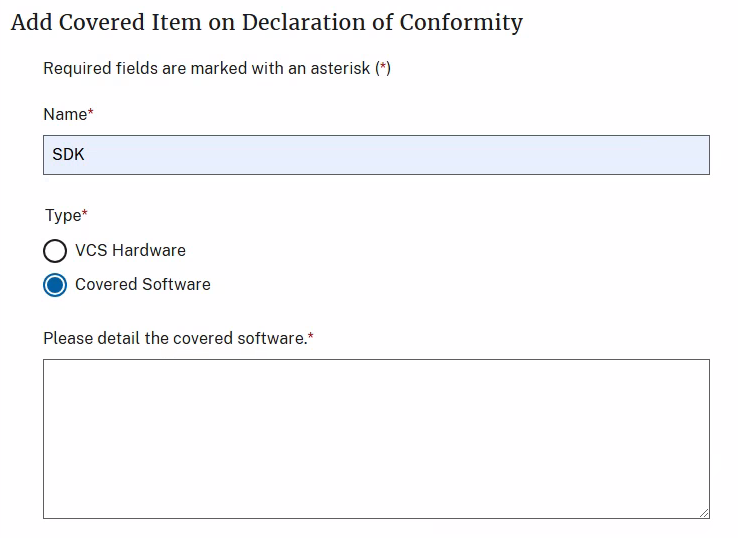
Task: Click the "Covered Software" option label text
Action: coord(142,285)
